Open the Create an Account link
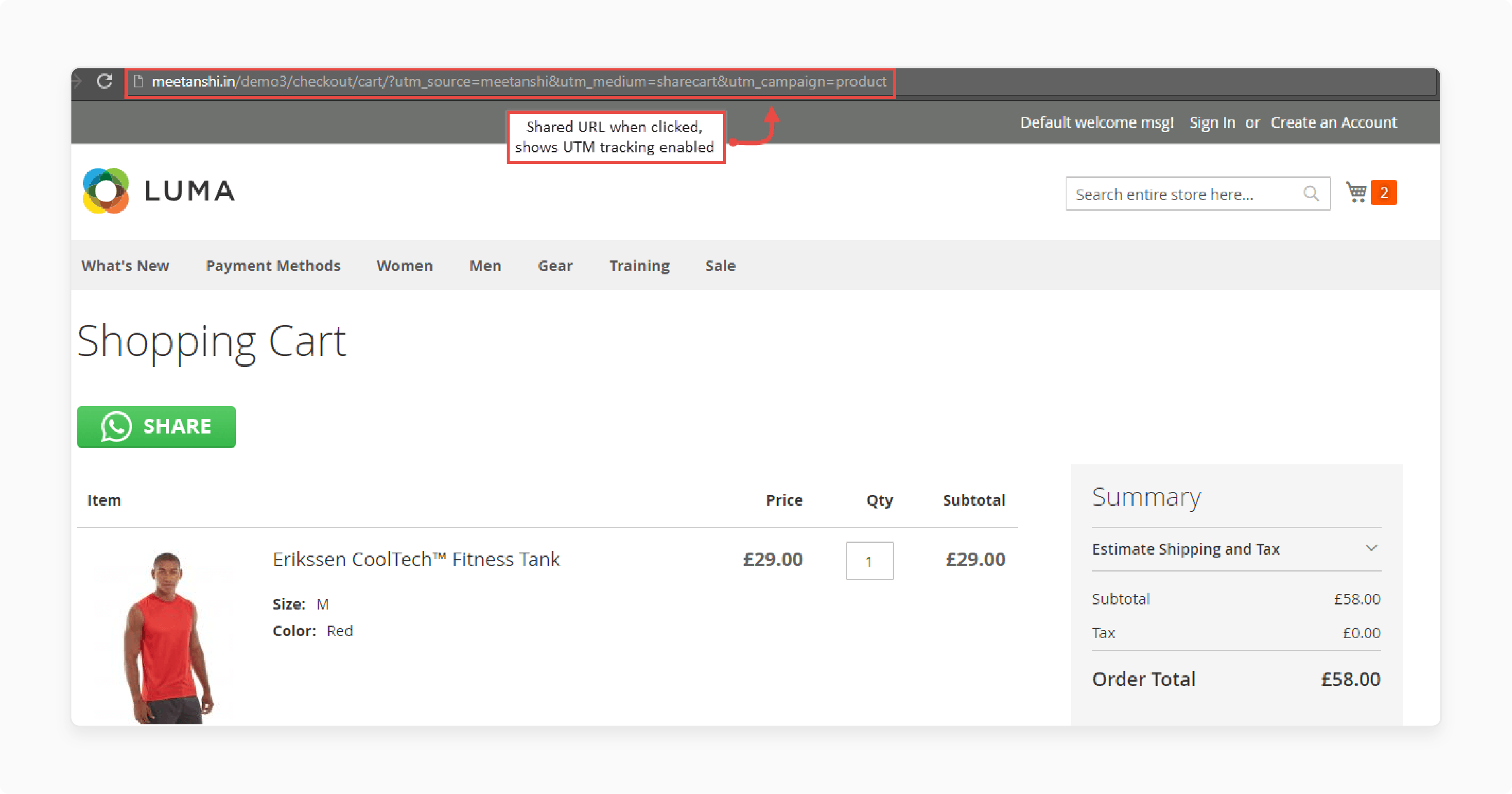1512x794 pixels. coord(1334,122)
